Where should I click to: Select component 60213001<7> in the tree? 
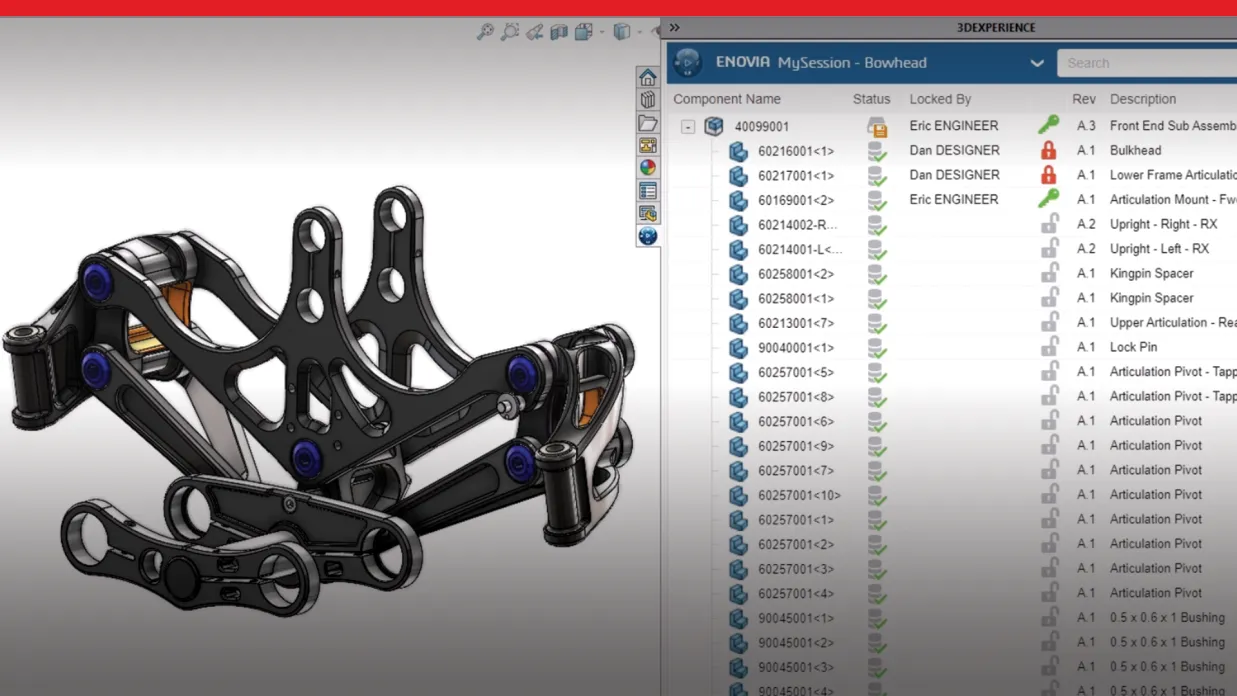coord(794,322)
